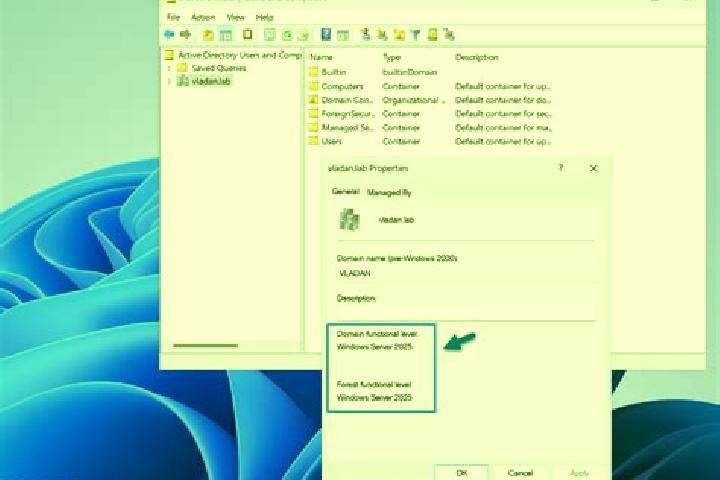Select the Builtin row name

333,72
